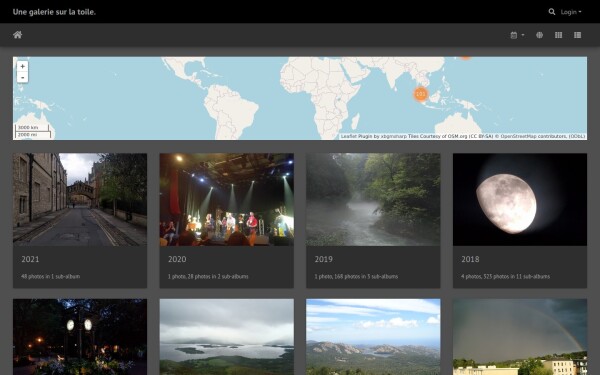Open the 2019 misty river thumbnail
This screenshot has height=375, width=600.
tap(373, 199)
